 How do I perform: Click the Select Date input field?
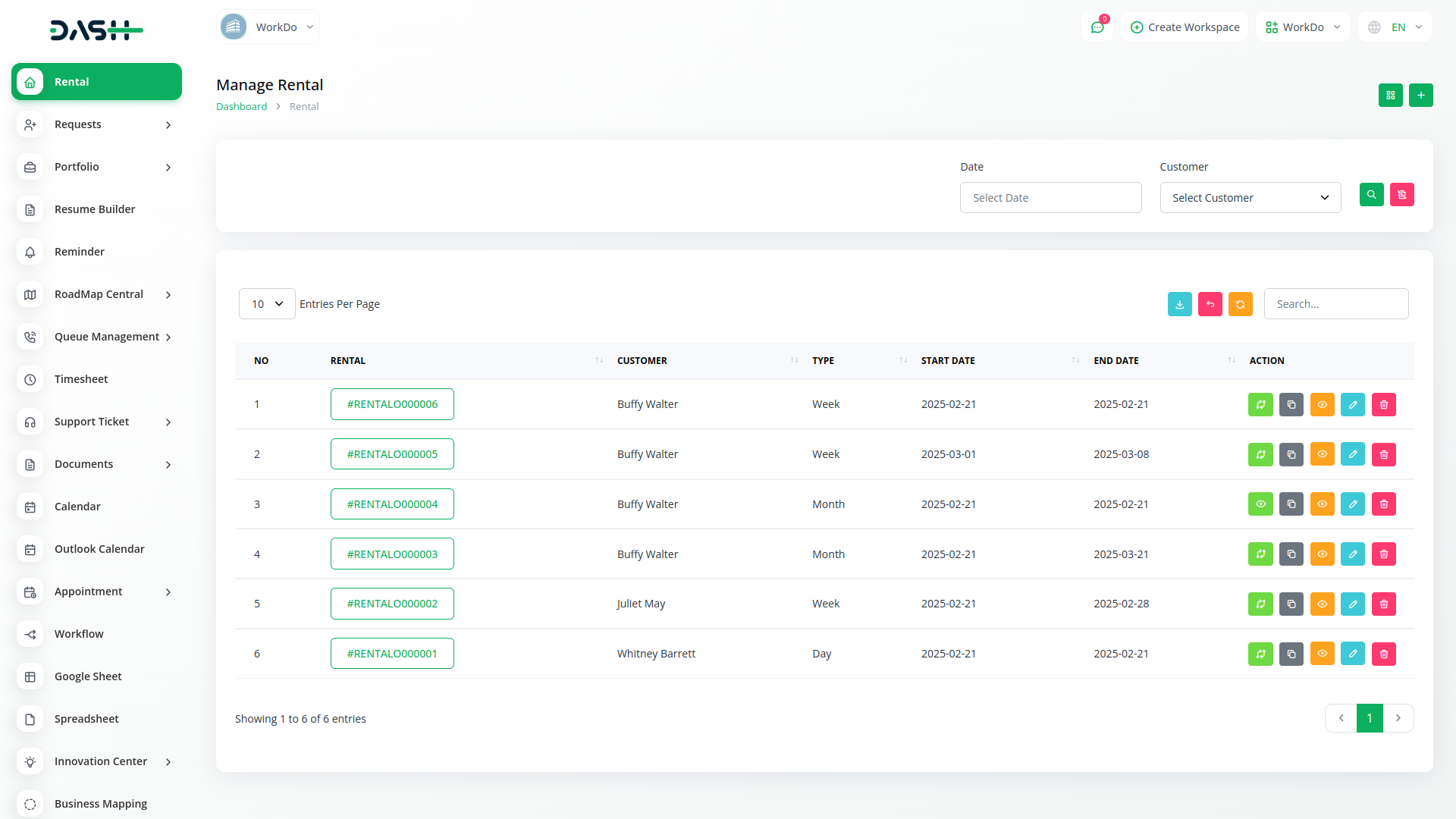1050,198
